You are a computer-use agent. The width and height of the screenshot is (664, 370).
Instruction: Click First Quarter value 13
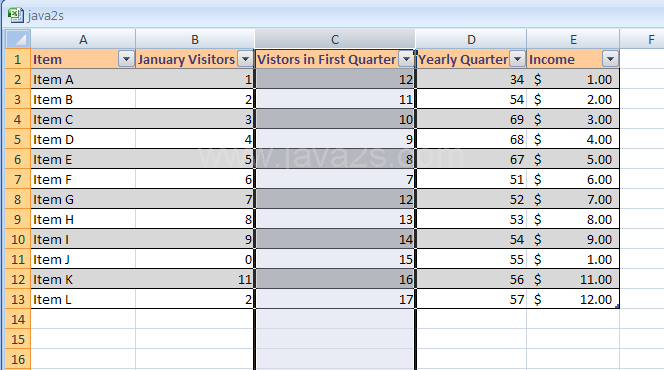point(335,219)
